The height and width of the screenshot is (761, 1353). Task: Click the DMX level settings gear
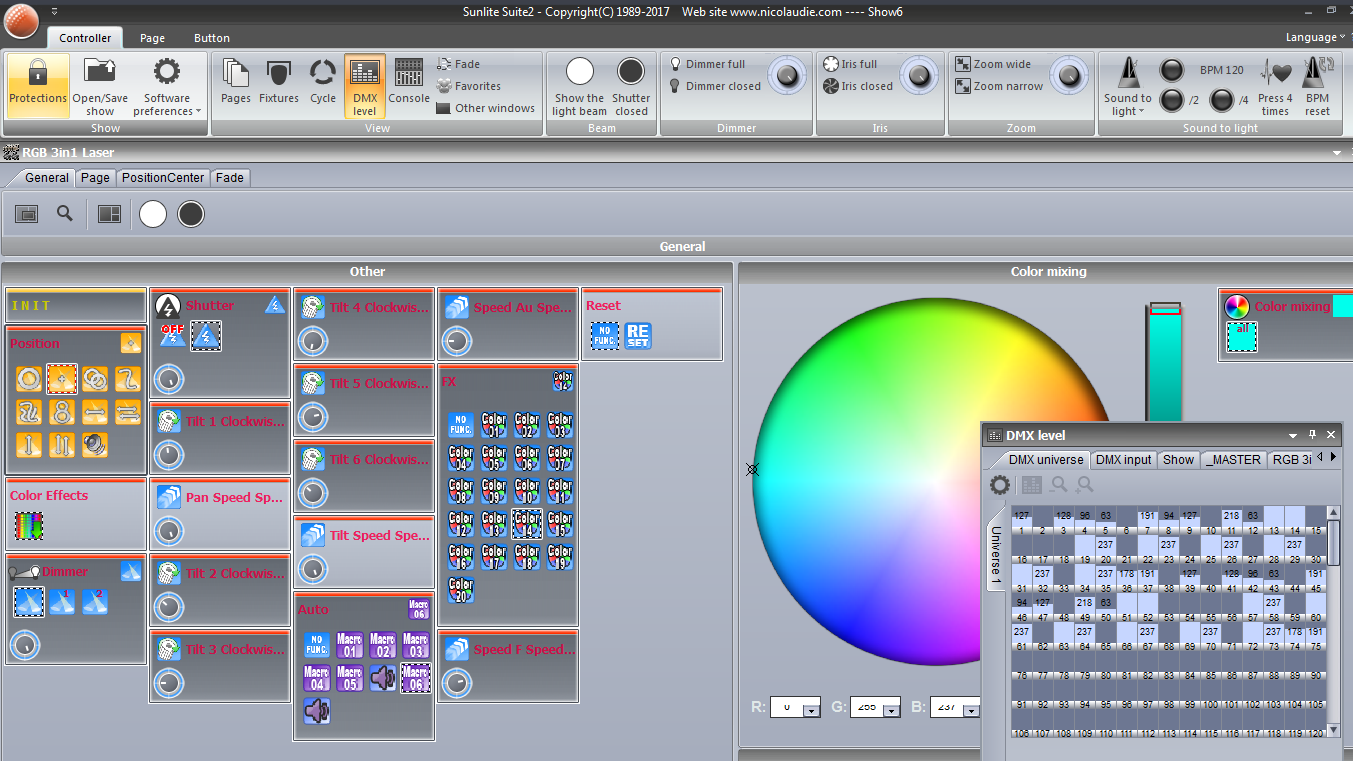point(1000,485)
